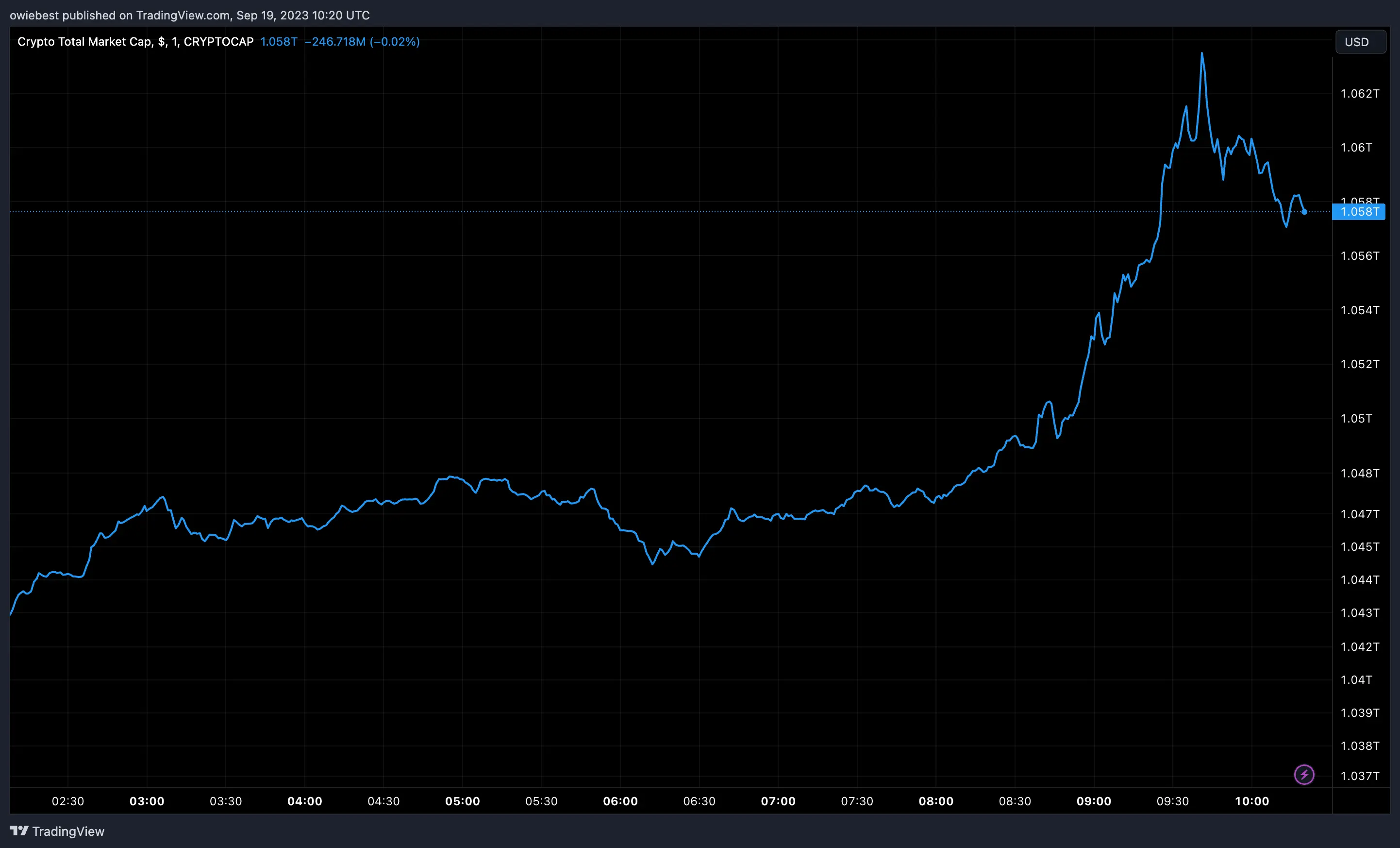
Task: Click the owiebest username
Action: click(x=34, y=16)
